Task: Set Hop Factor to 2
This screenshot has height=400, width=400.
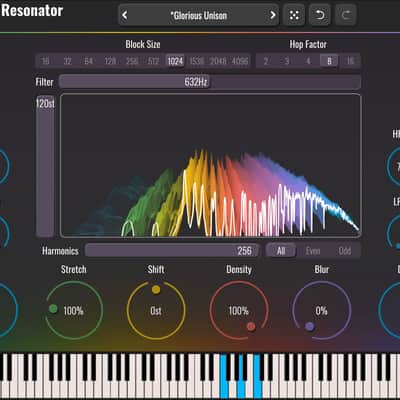Action: (266, 61)
